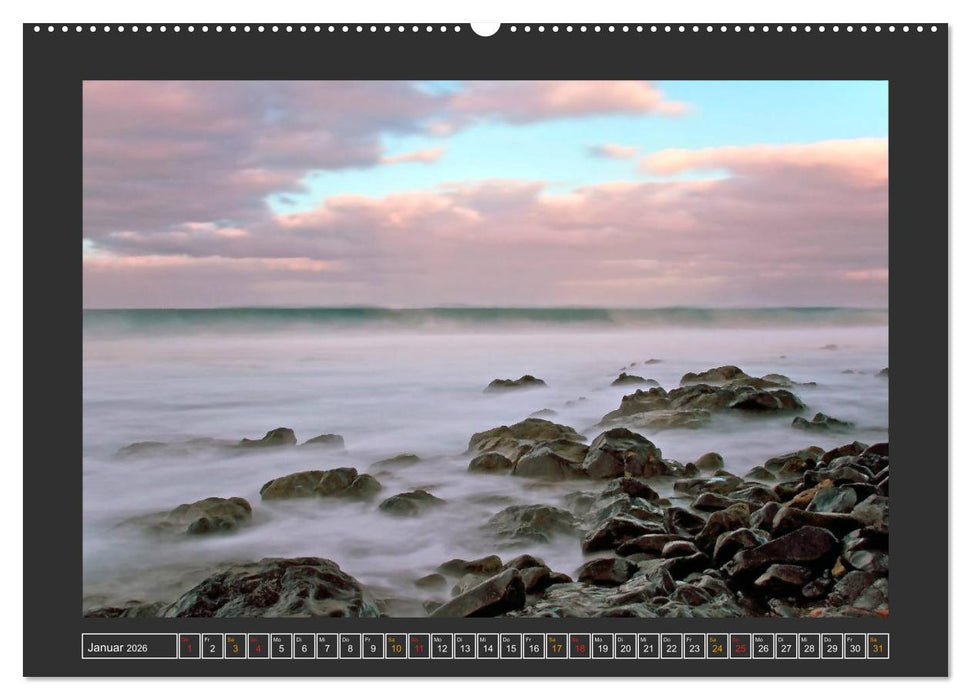The image size is (971, 700).
Task: Select Saturday 17 date cell
Action: (x=558, y=647)
